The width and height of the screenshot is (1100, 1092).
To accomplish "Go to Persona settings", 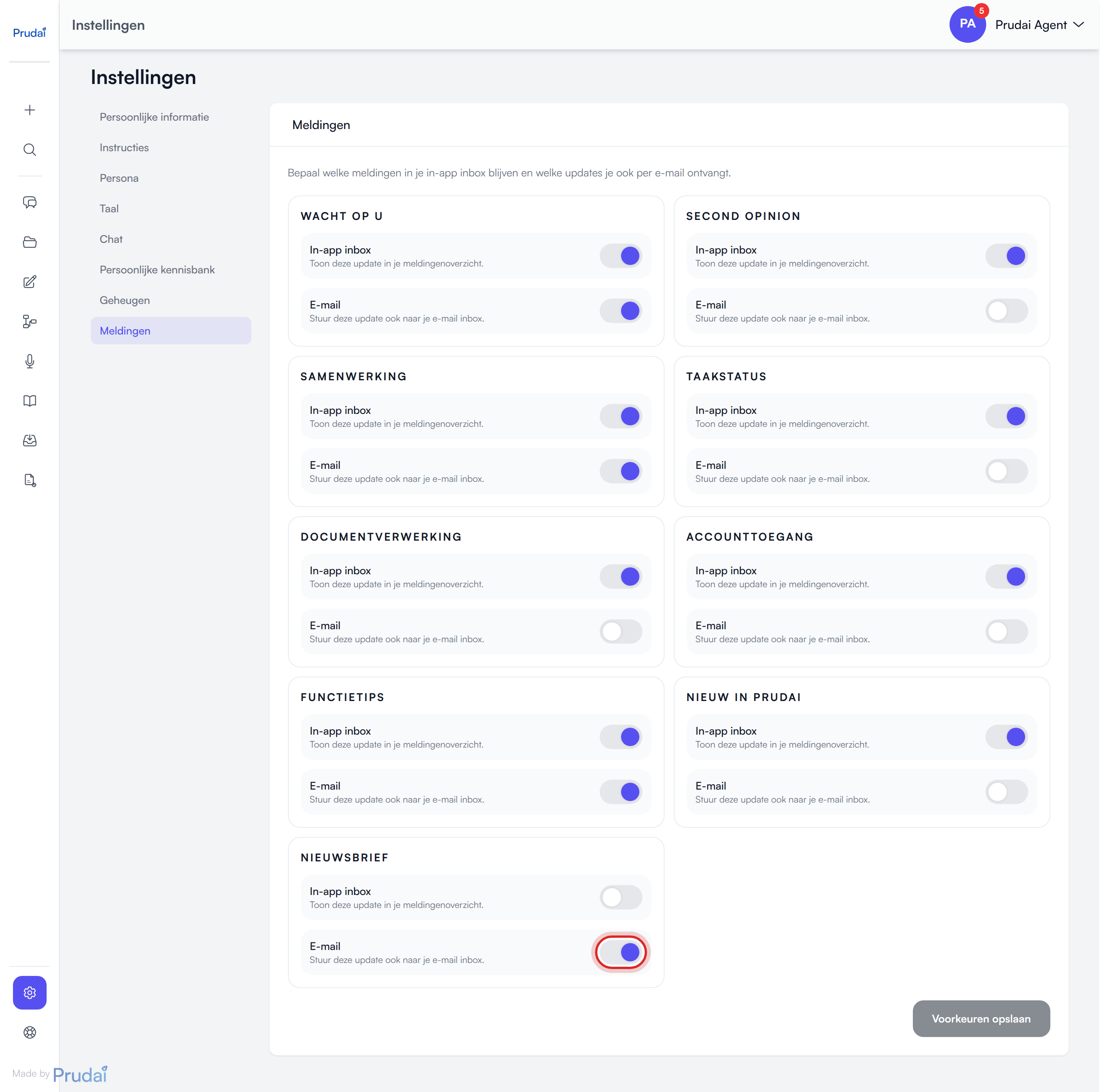I will point(171,178).
